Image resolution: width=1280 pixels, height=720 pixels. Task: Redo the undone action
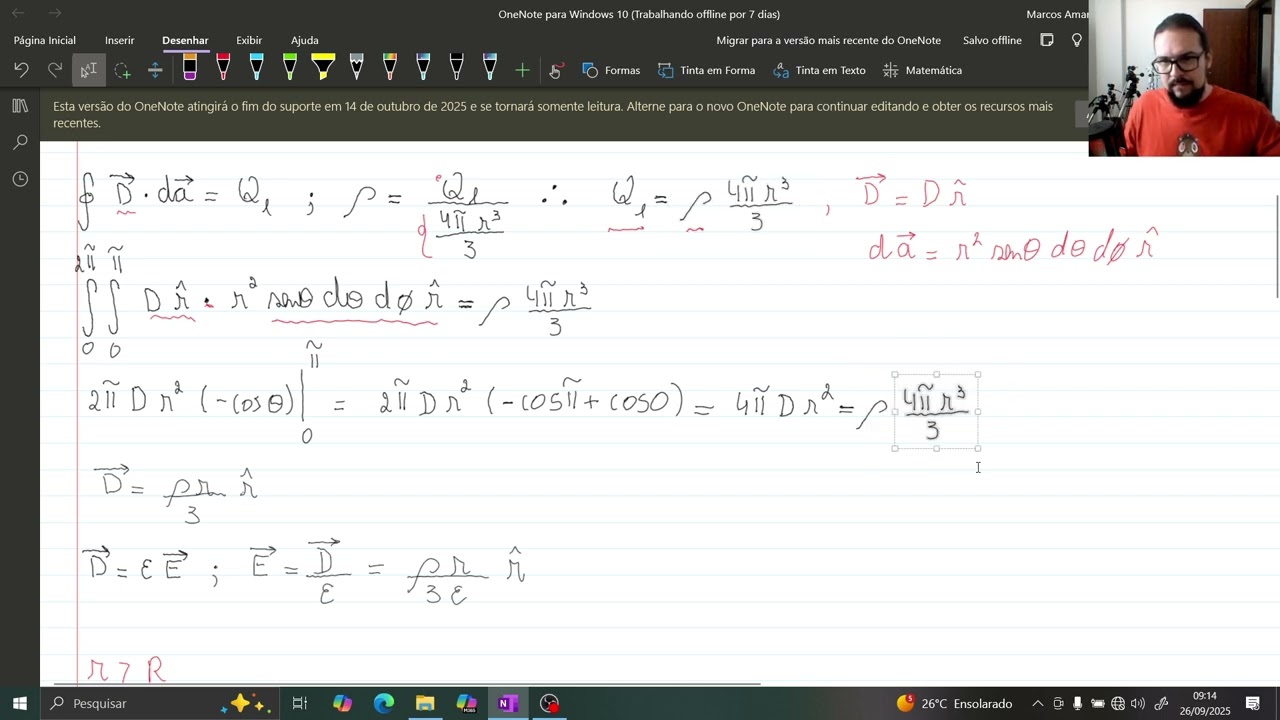[55, 70]
